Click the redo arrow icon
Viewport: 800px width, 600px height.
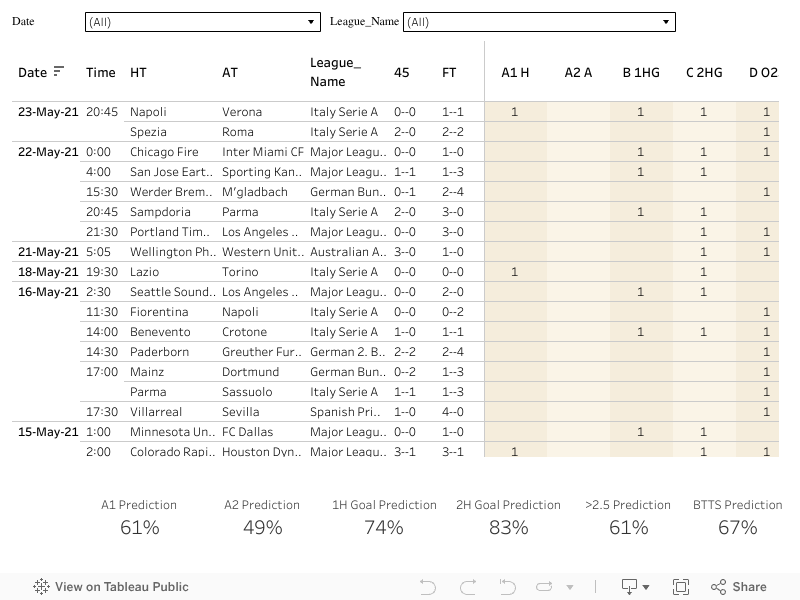coord(467,587)
